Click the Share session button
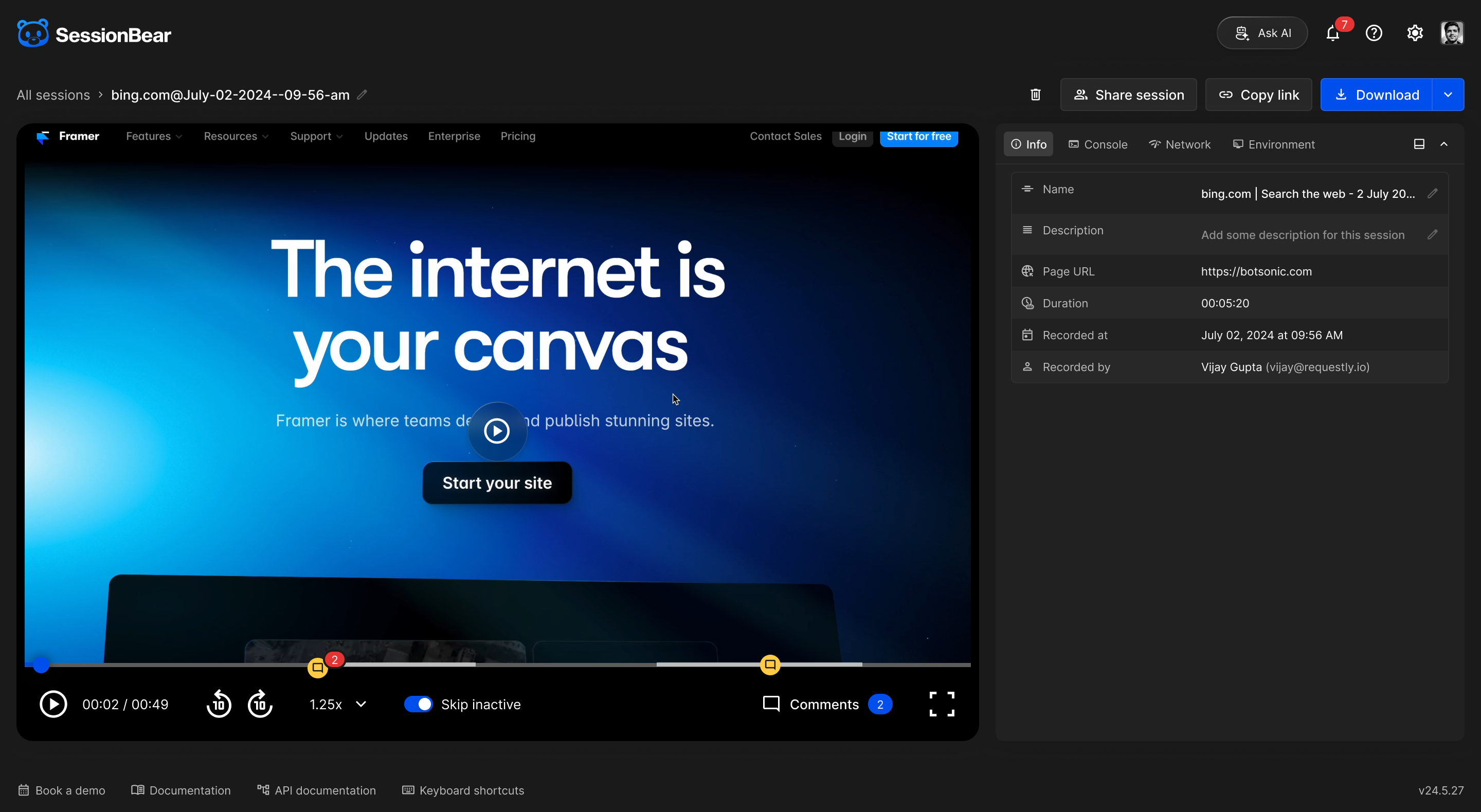1481x812 pixels. click(x=1129, y=94)
